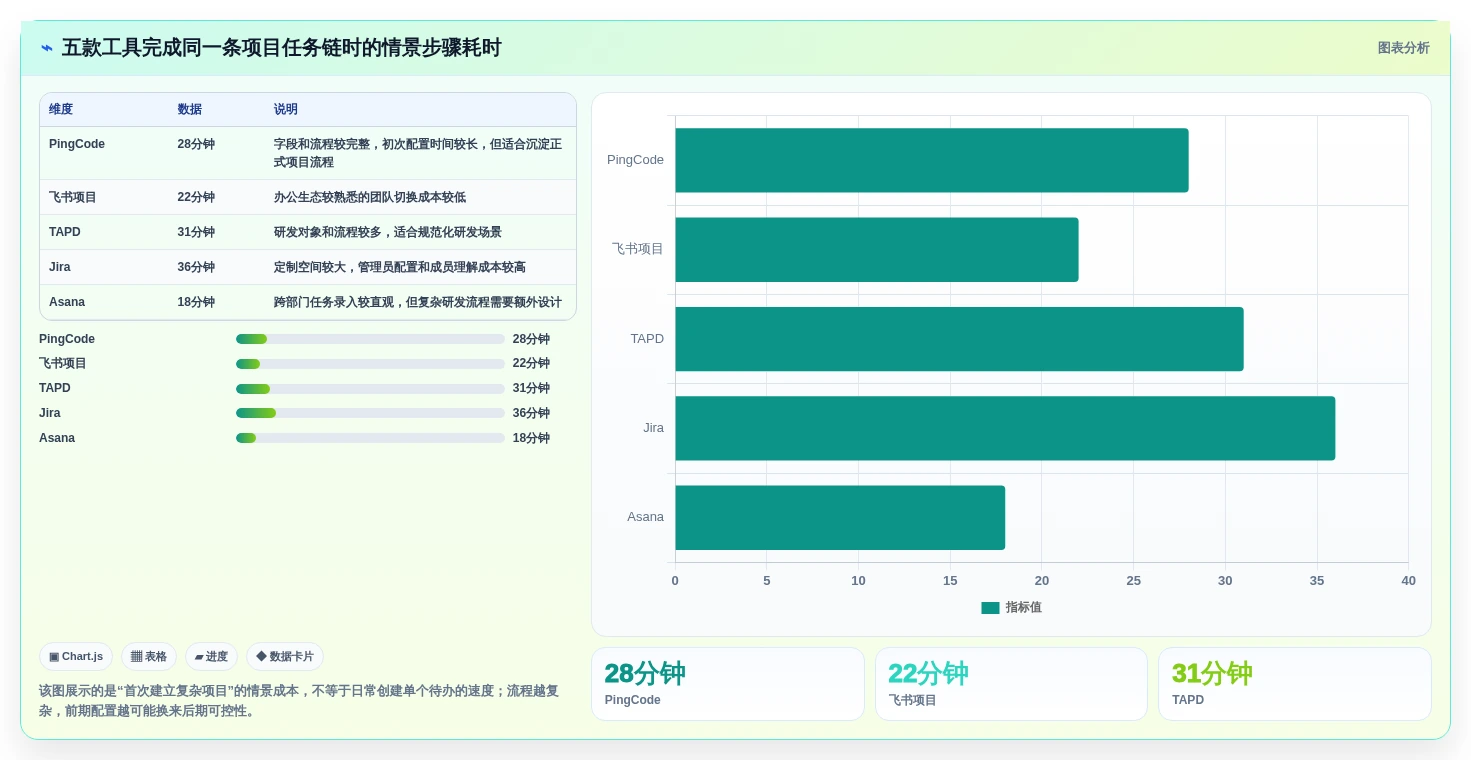This screenshot has width=1471, height=760.
Task: Click the 飞书项目 bar in the chart
Action: (877, 250)
